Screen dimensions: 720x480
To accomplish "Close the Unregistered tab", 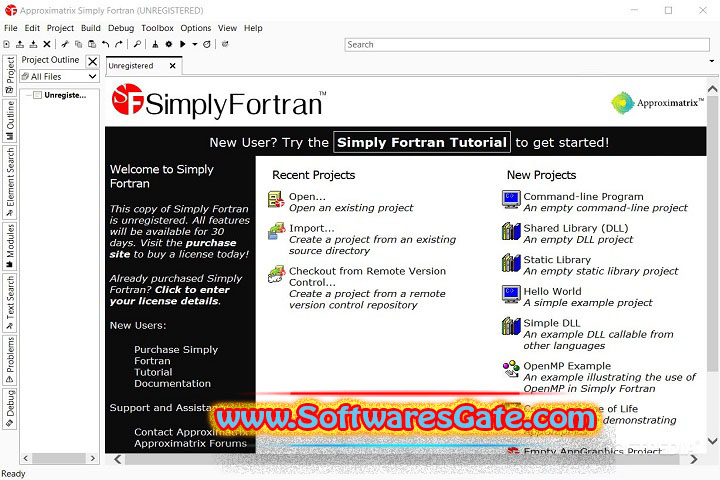I will tap(173, 66).
